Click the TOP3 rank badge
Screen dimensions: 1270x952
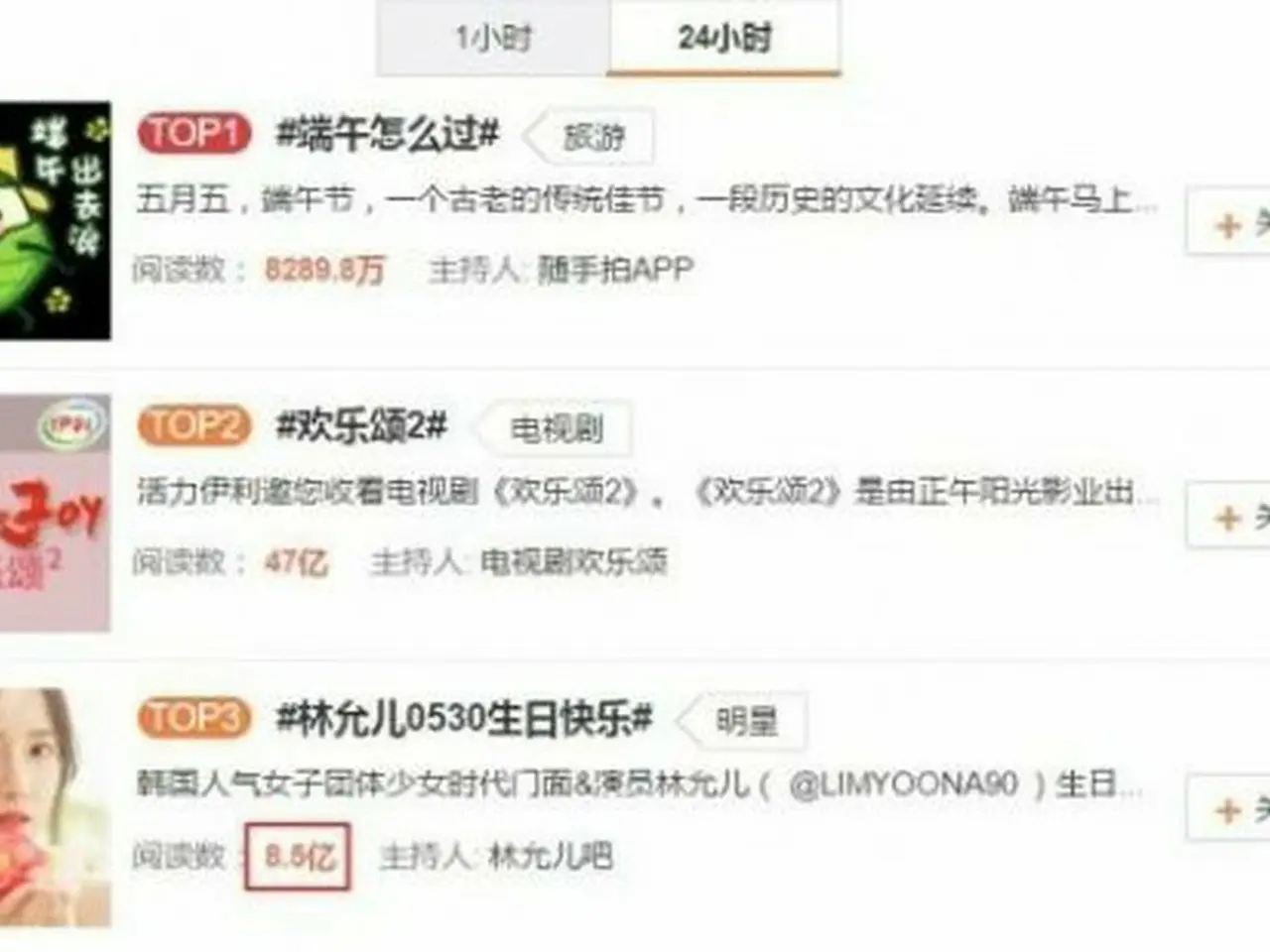pyautogui.click(x=194, y=718)
